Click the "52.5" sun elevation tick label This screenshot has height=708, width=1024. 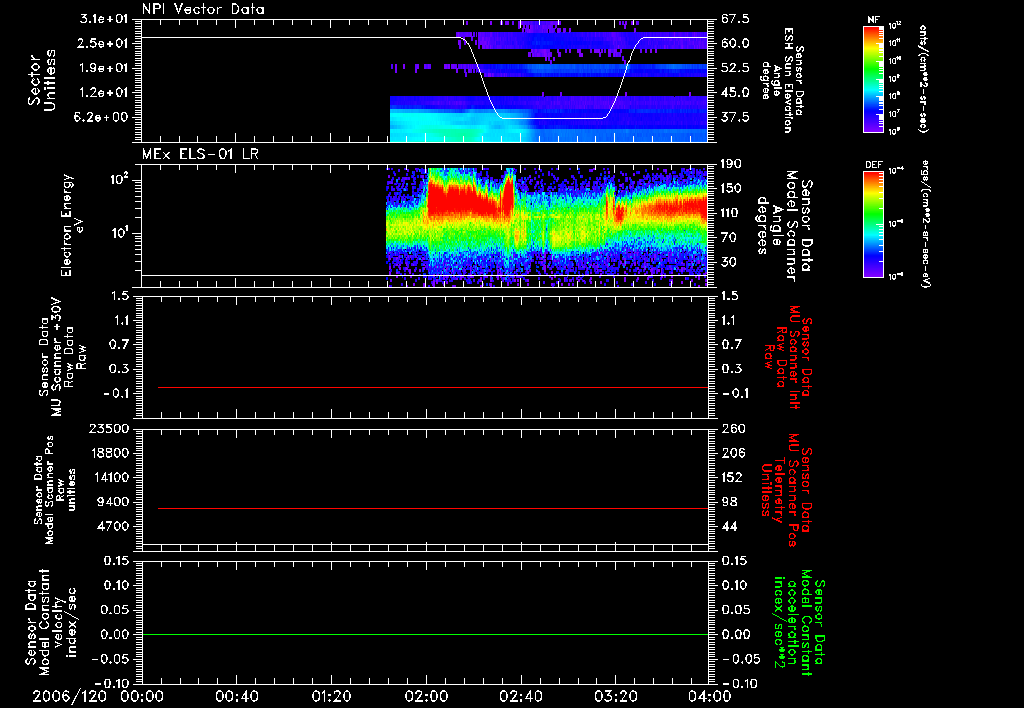coord(735,68)
